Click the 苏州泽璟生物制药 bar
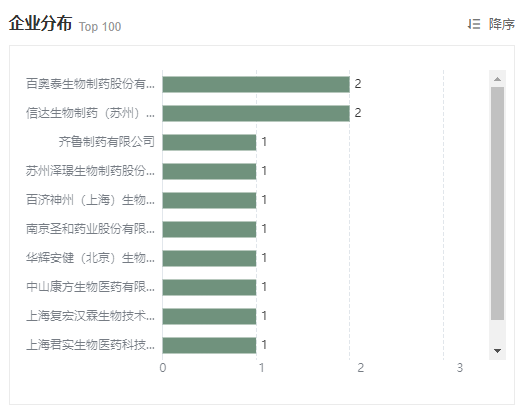 tap(209, 171)
